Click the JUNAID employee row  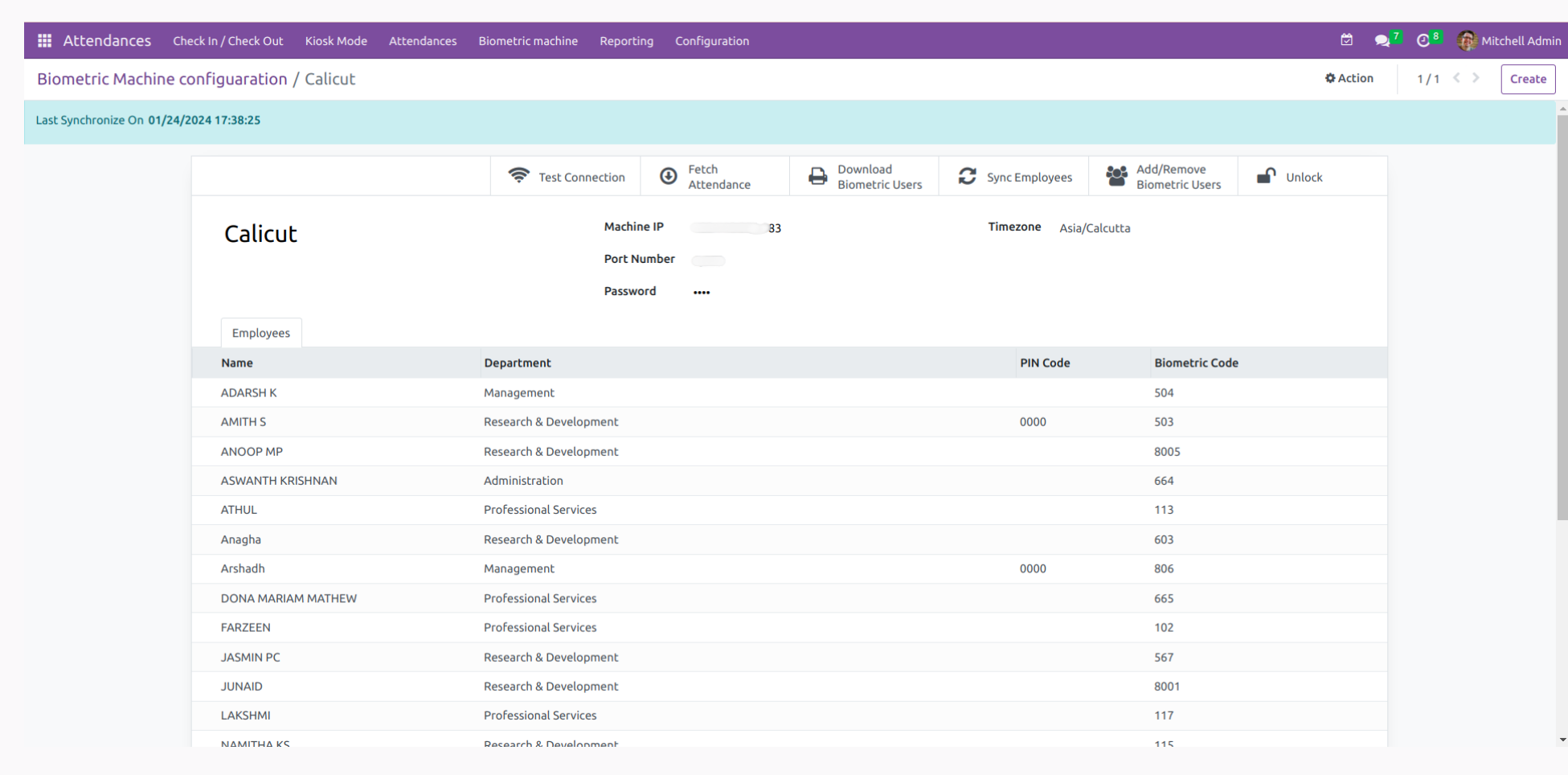(x=789, y=686)
